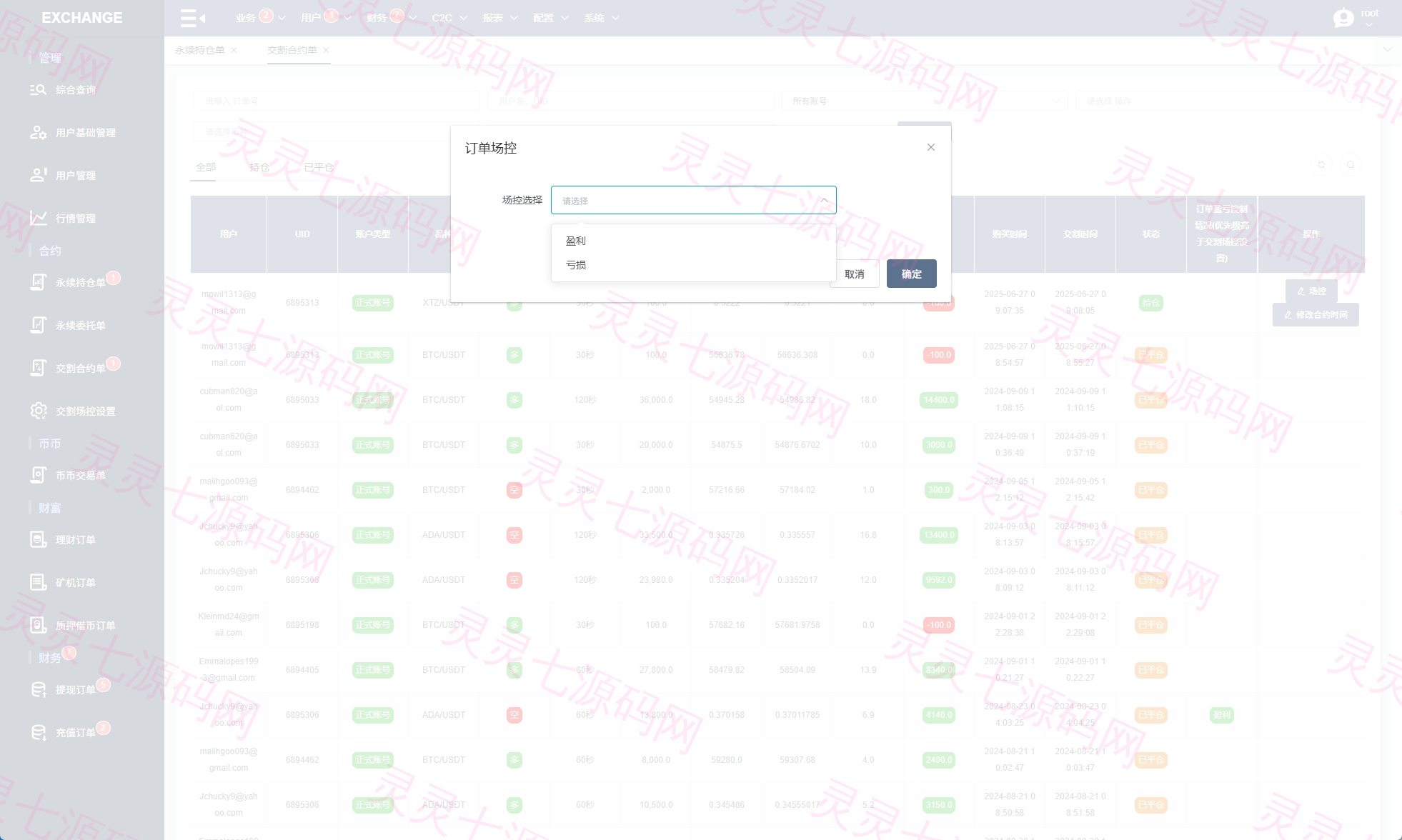1402x840 pixels.
Task: Expand the 业务 top menu
Action: (259, 18)
